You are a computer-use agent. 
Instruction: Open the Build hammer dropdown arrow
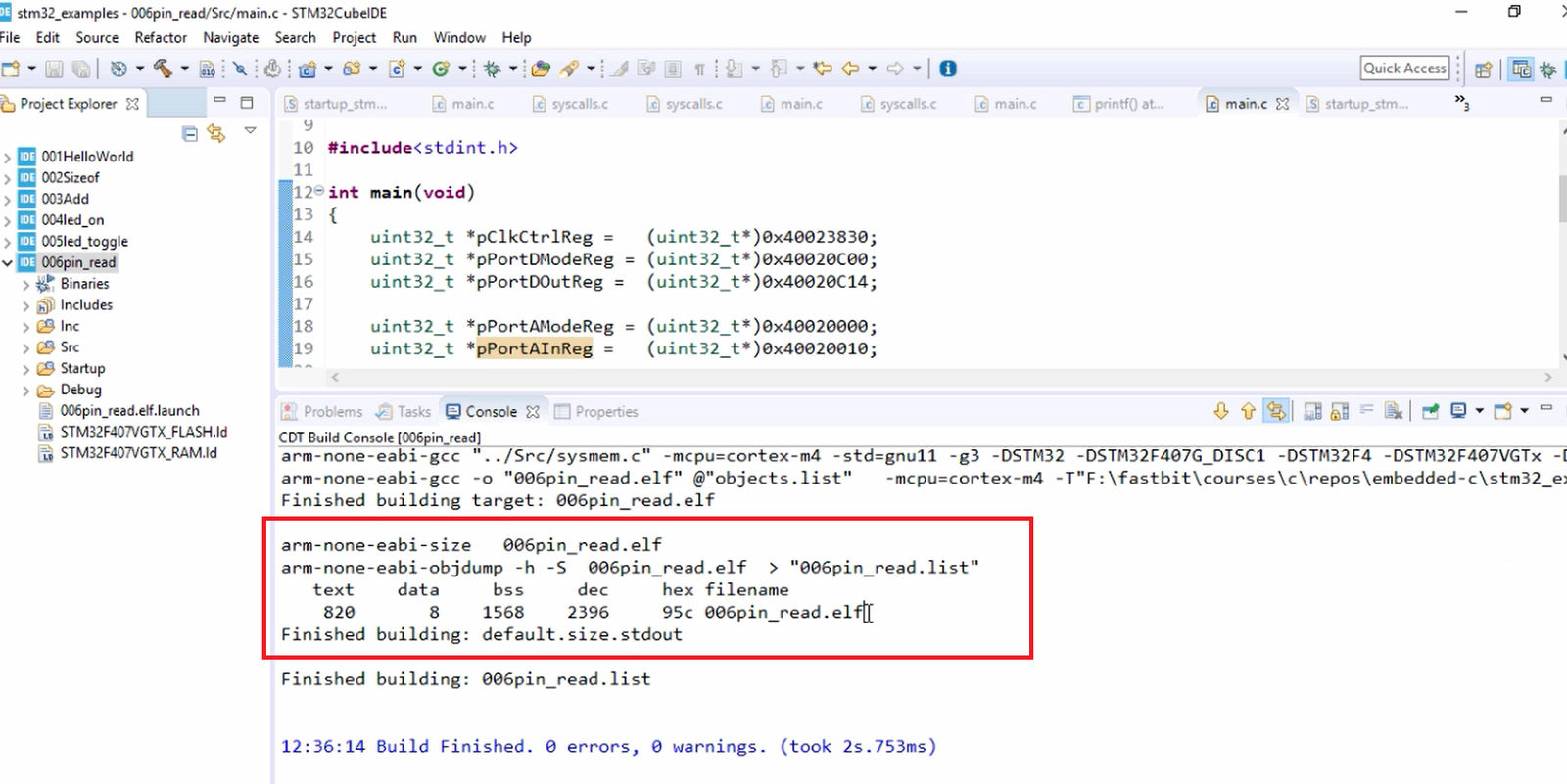(x=184, y=69)
